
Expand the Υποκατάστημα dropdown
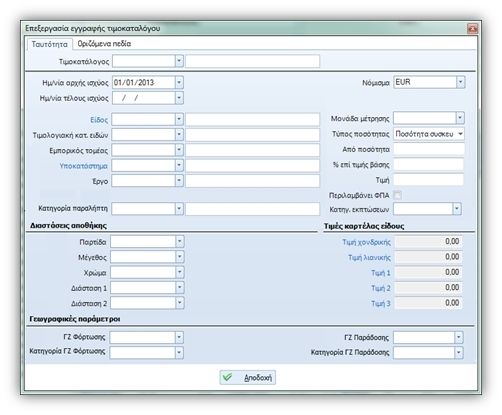(x=179, y=165)
